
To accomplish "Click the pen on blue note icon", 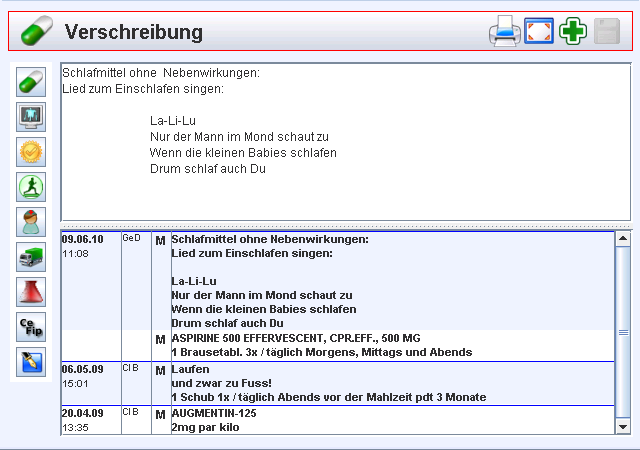I will tap(32, 362).
